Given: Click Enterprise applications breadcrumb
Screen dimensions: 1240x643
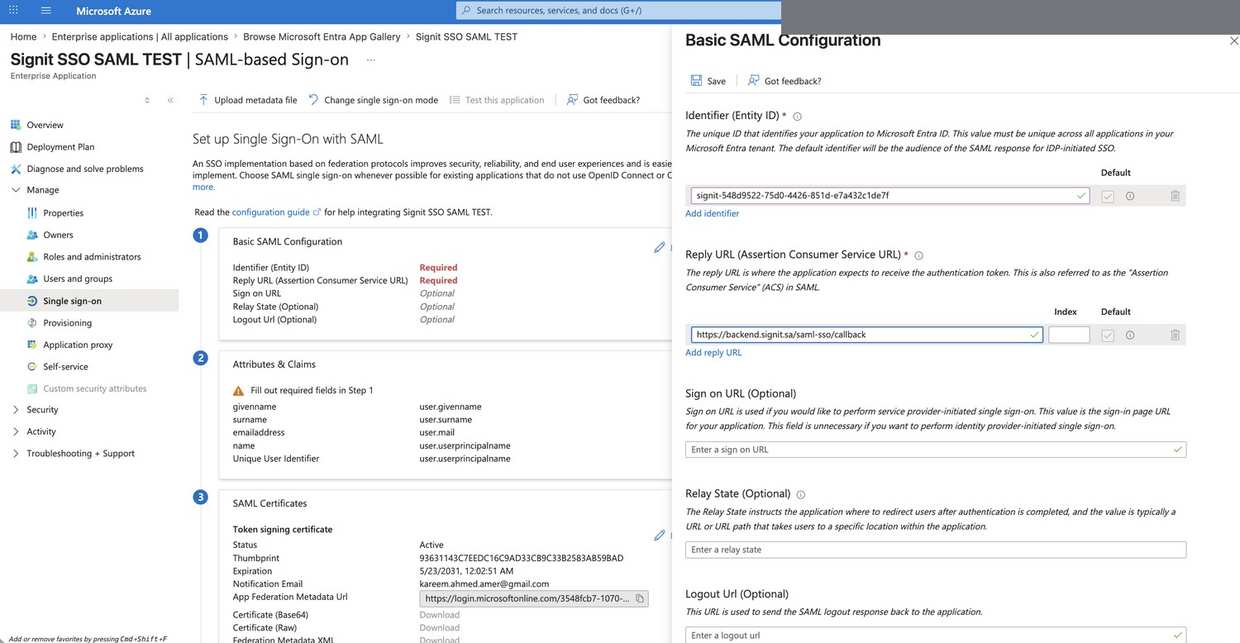Looking at the screenshot, I should coord(140,37).
